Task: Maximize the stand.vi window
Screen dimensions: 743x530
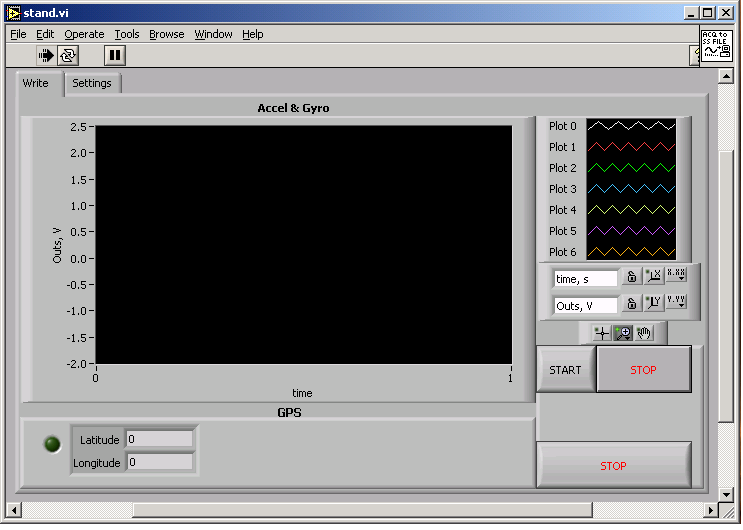Action: 708,13
